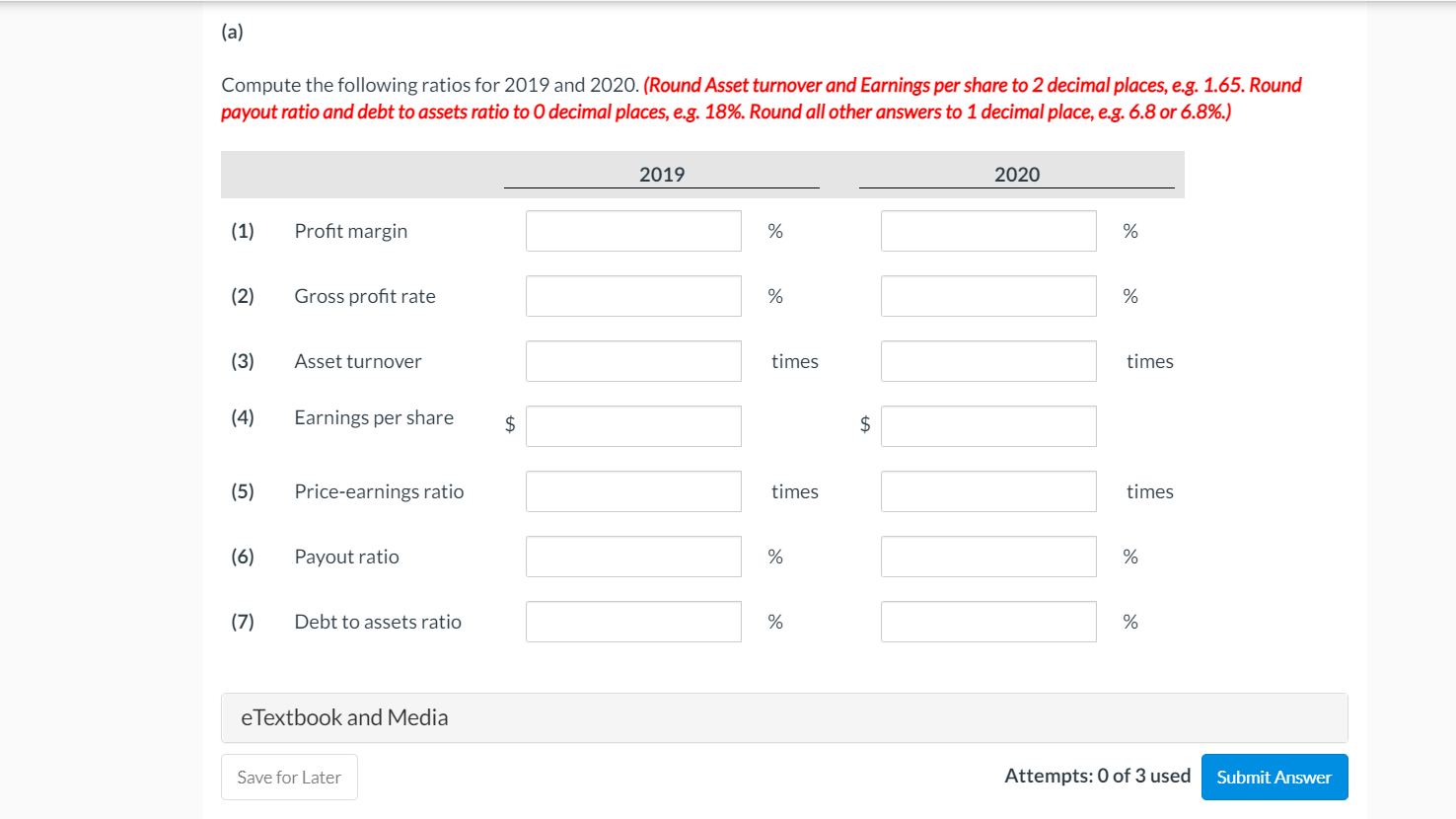Select the 2020 Earnings per share field
Image resolution: width=1456 pixels, height=819 pixels.
coord(987,425)
